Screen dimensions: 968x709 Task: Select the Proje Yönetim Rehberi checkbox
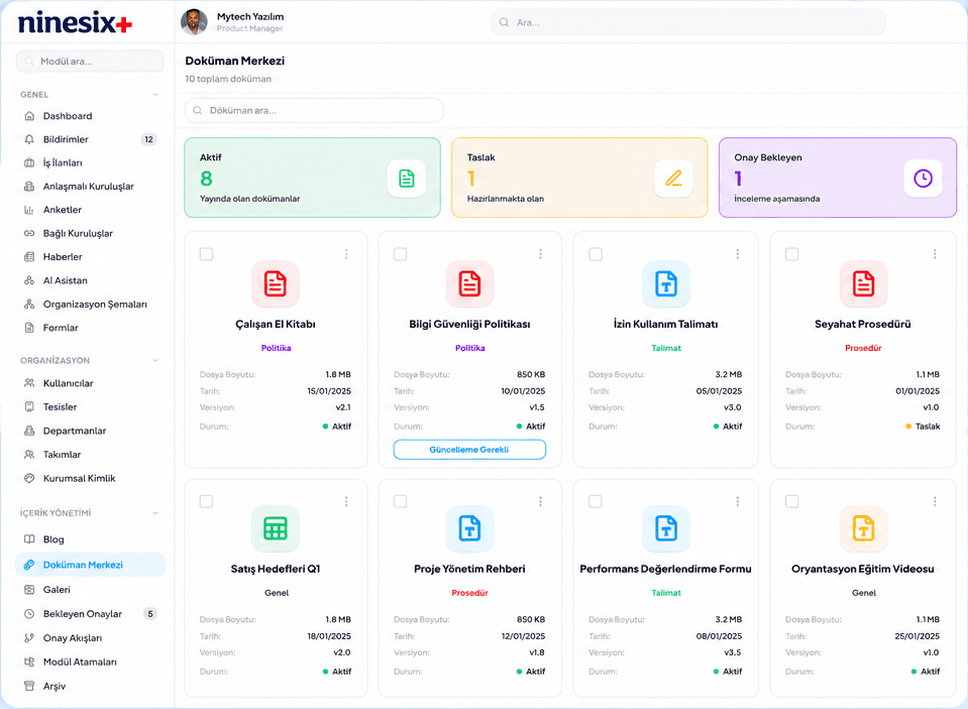(401, 501)
